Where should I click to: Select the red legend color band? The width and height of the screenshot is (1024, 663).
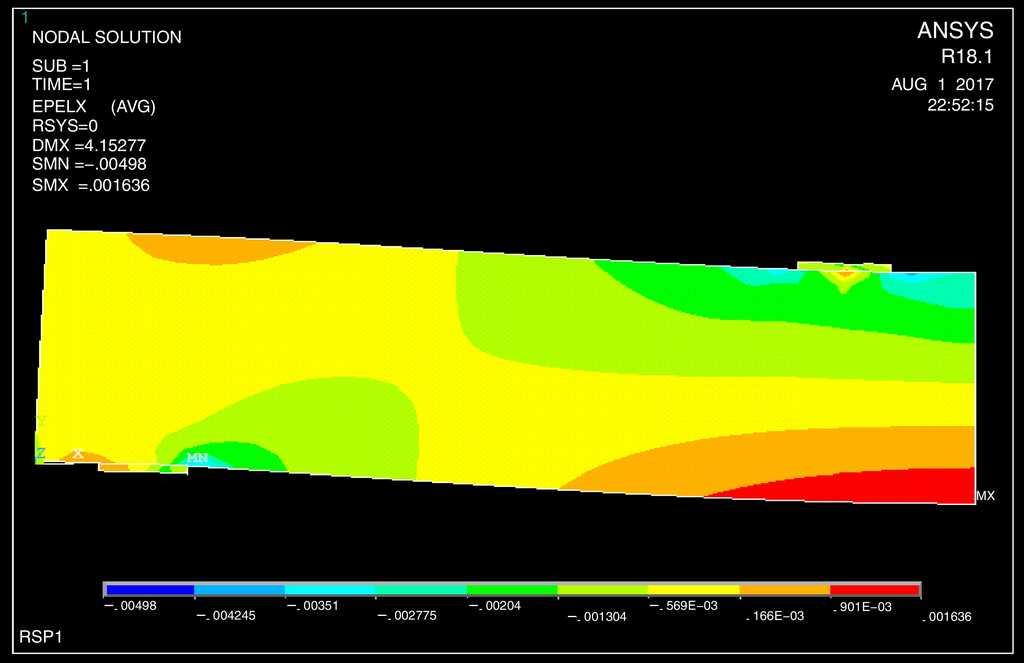pyautogui.click(x=875, y=590)
